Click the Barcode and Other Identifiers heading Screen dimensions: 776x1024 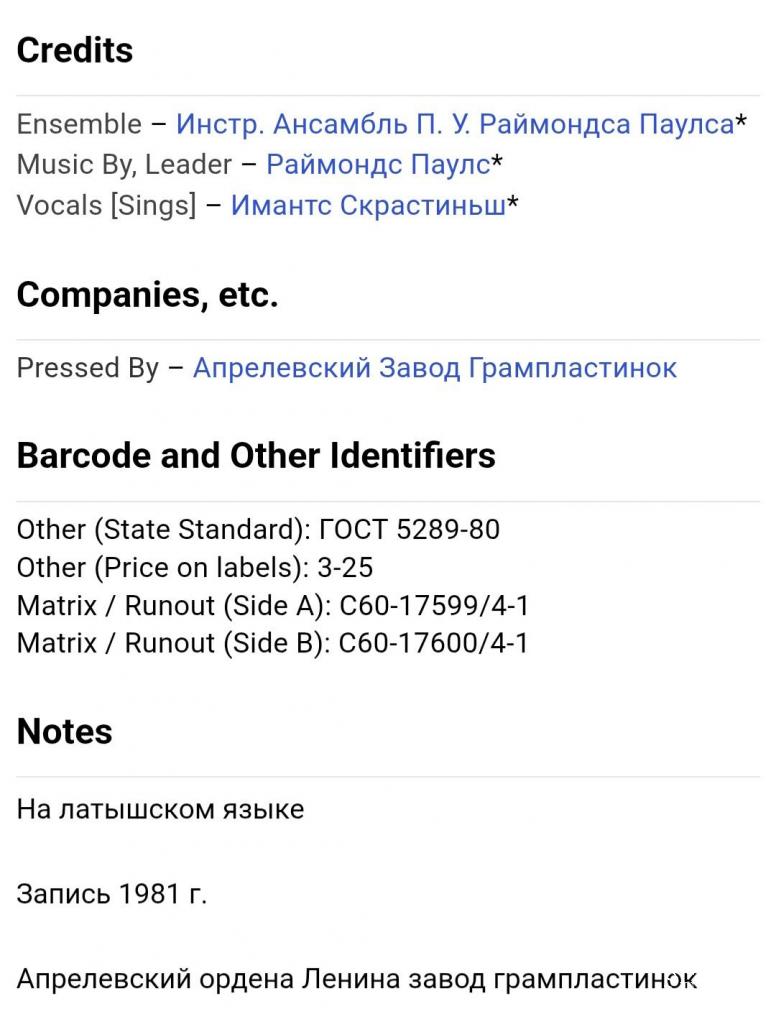point(256,456)
